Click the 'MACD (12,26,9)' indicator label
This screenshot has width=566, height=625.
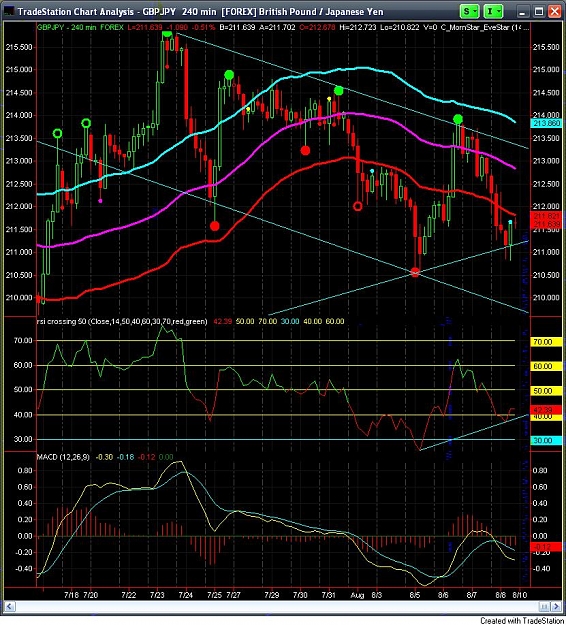tap(63, 457)
